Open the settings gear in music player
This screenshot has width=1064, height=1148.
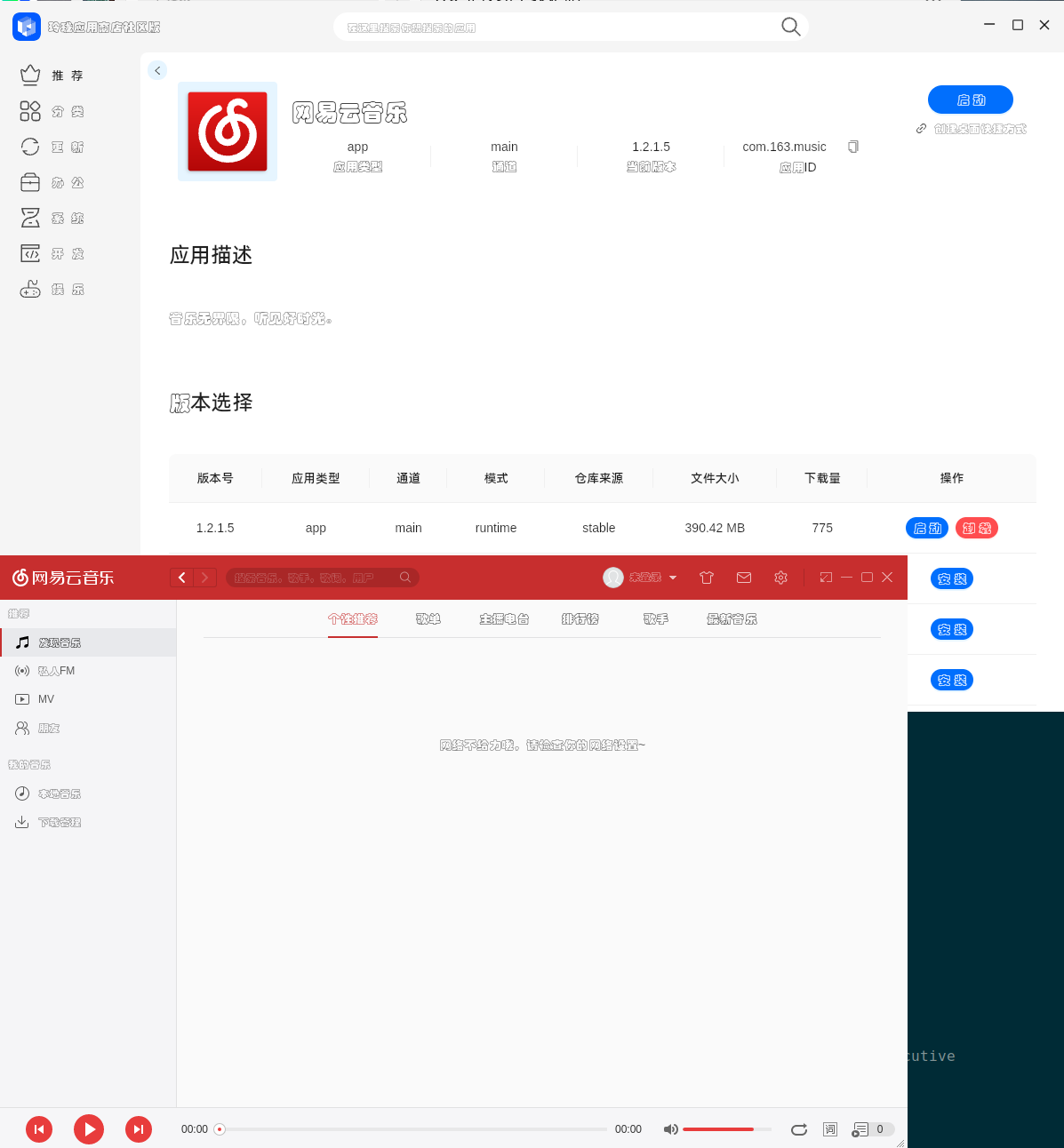click(x=780, y=578)
